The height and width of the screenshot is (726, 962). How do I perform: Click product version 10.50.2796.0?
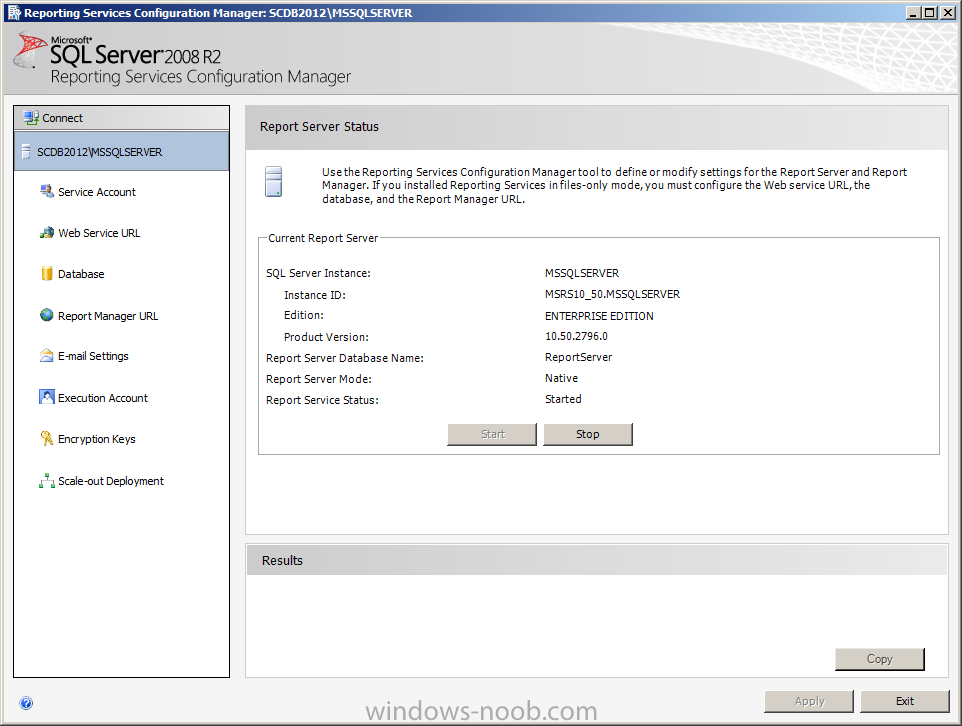tap(576, 336)
